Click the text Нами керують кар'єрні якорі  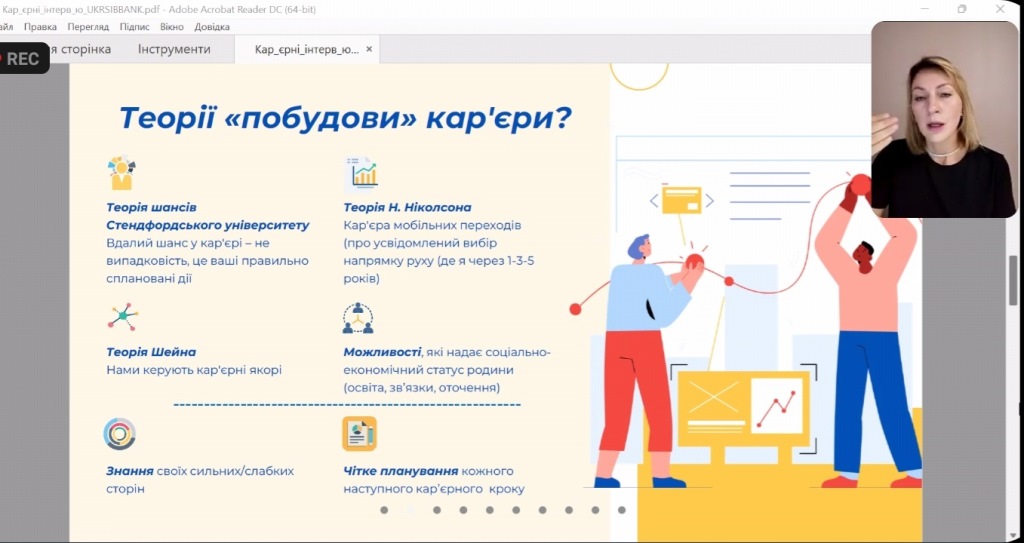194,370
